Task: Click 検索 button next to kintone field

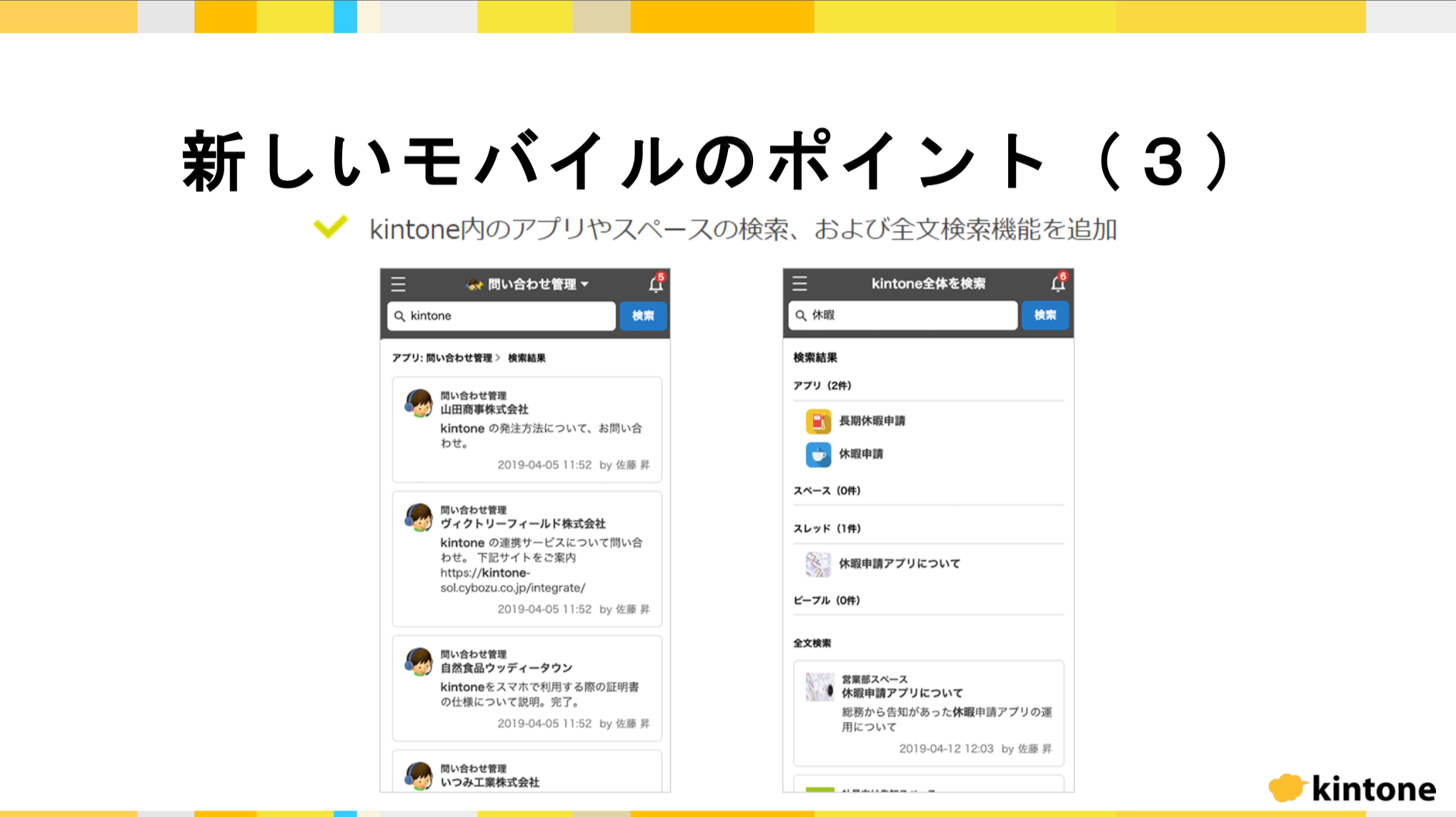Action: (643, 316)
